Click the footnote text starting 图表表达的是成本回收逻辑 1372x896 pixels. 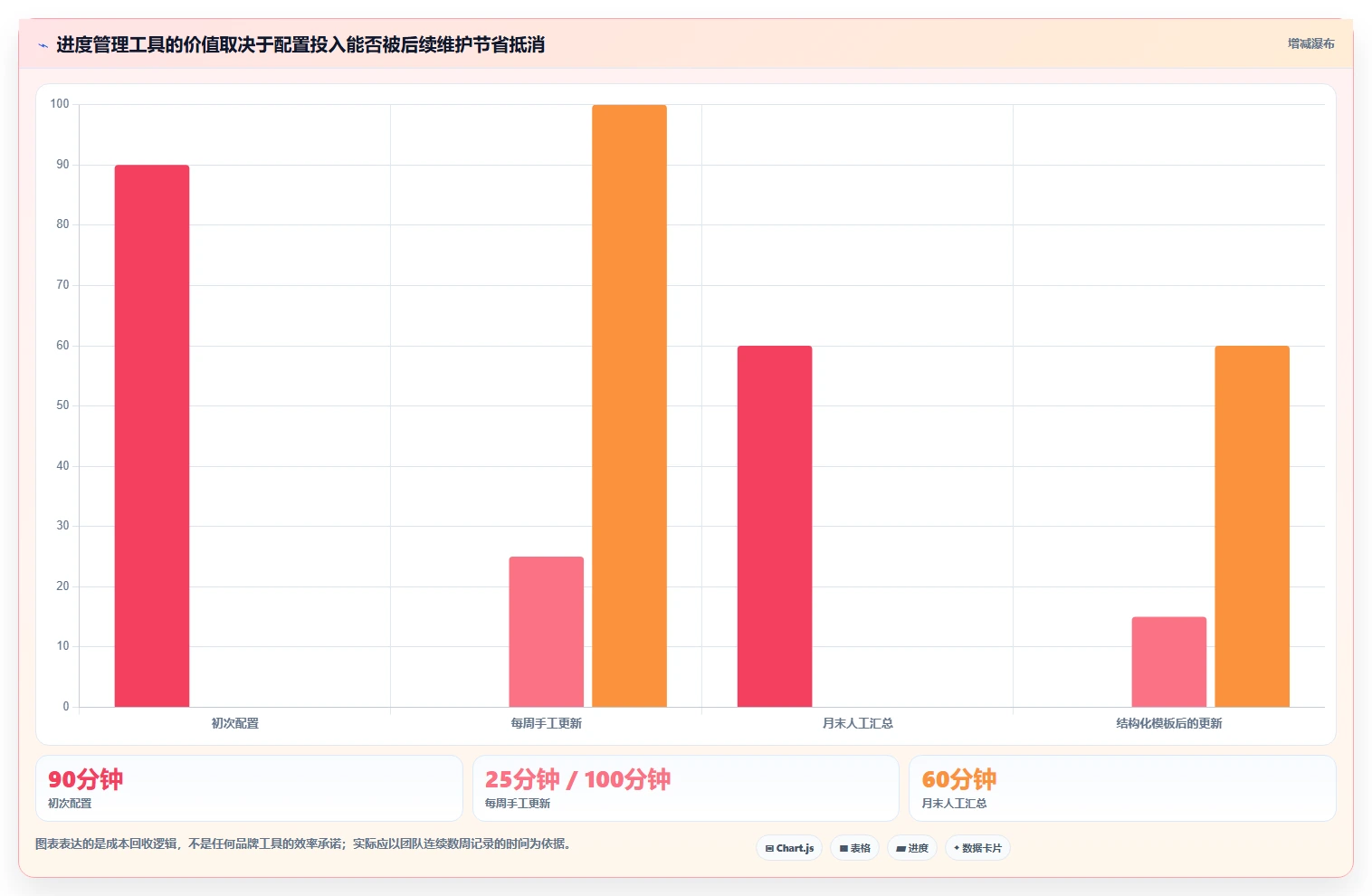point(302,844)
